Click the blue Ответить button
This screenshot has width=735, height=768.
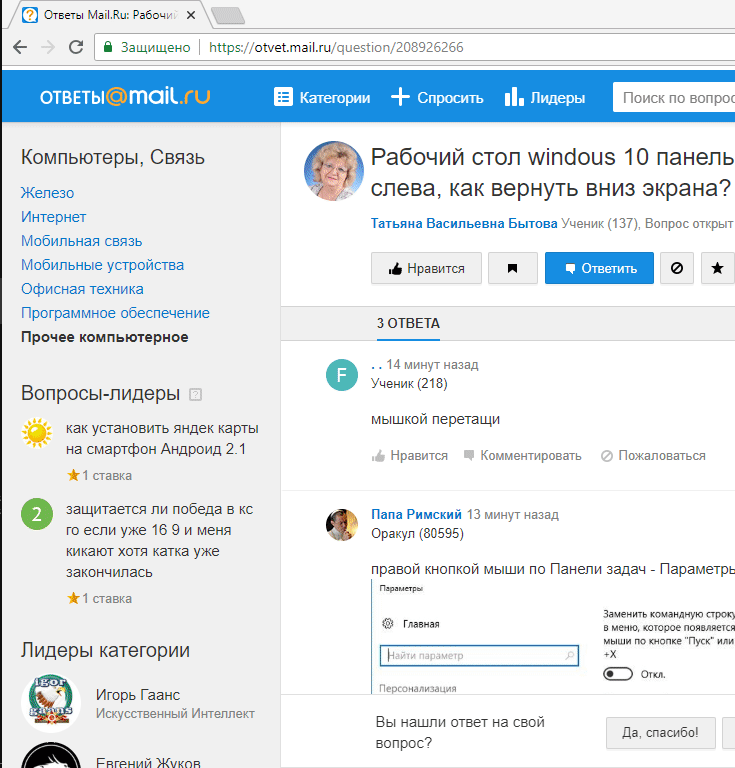coord(599,268)
